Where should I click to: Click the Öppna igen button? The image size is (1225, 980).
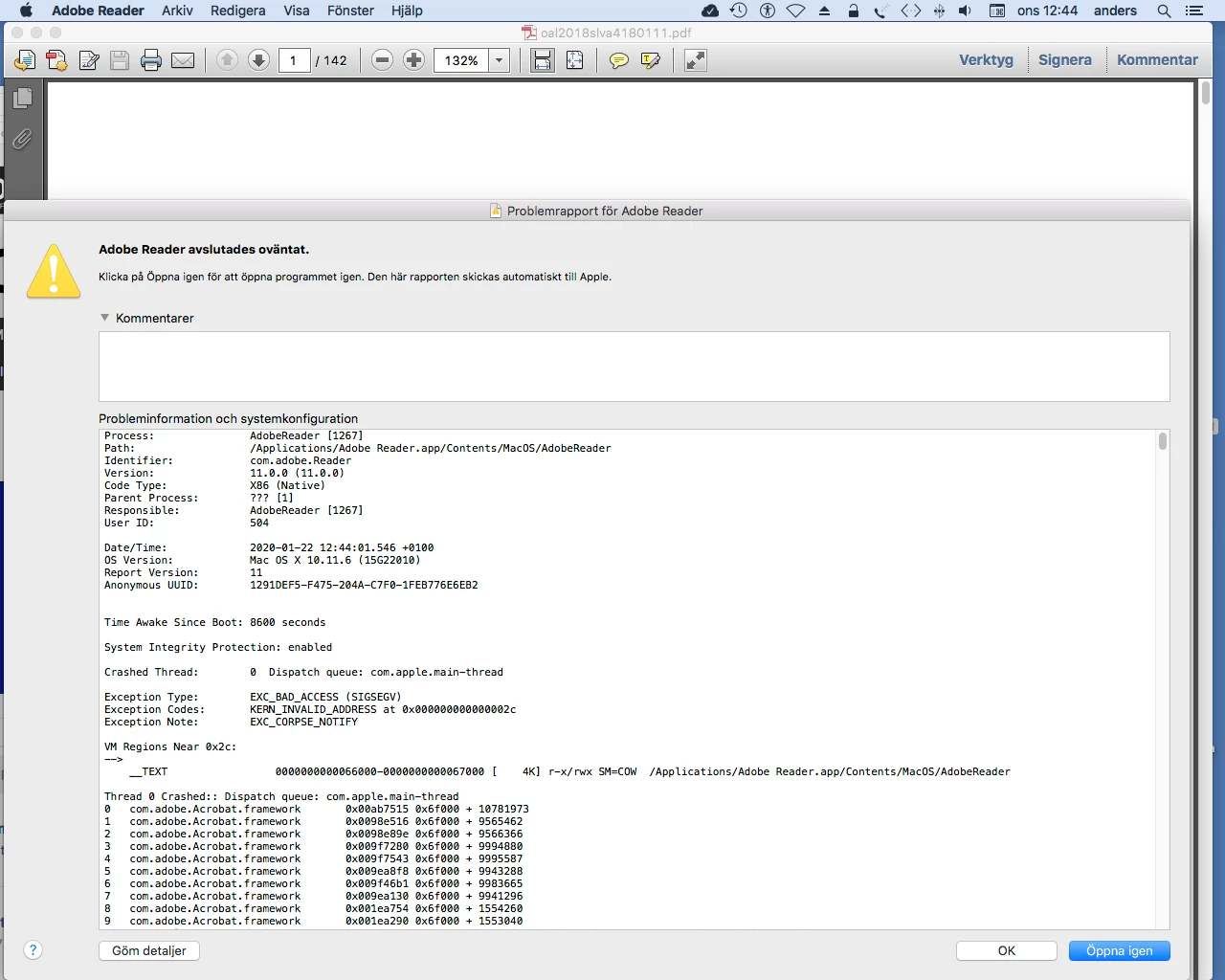(x=1120, y=950)
